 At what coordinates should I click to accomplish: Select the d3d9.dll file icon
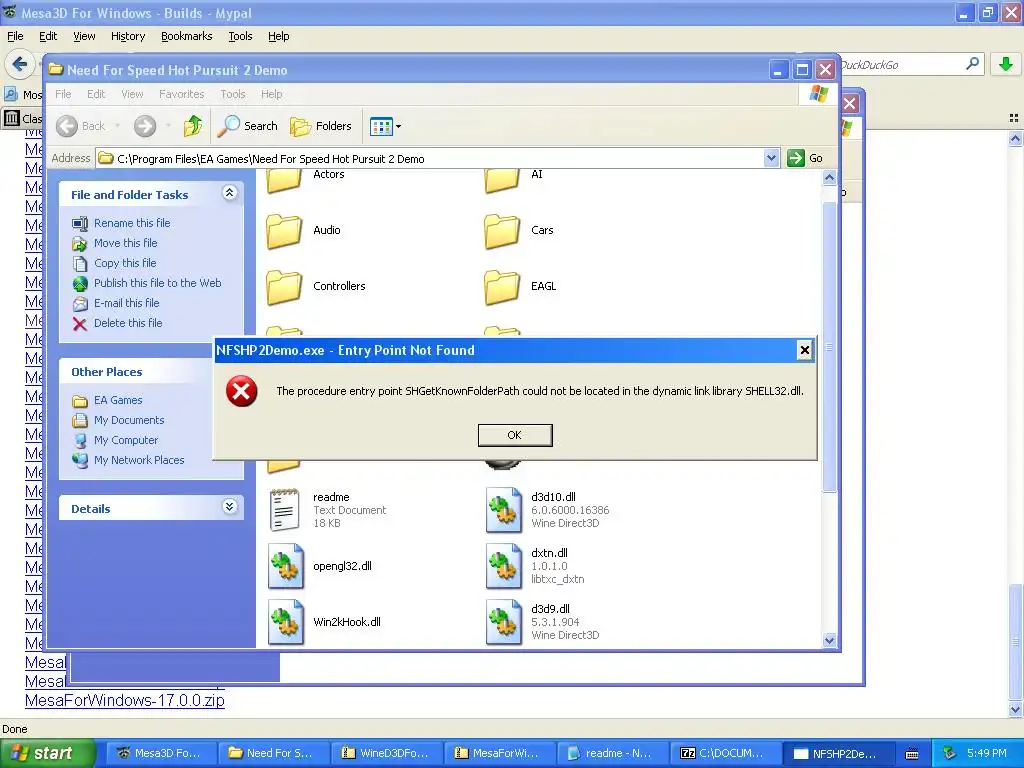[504, 622]
